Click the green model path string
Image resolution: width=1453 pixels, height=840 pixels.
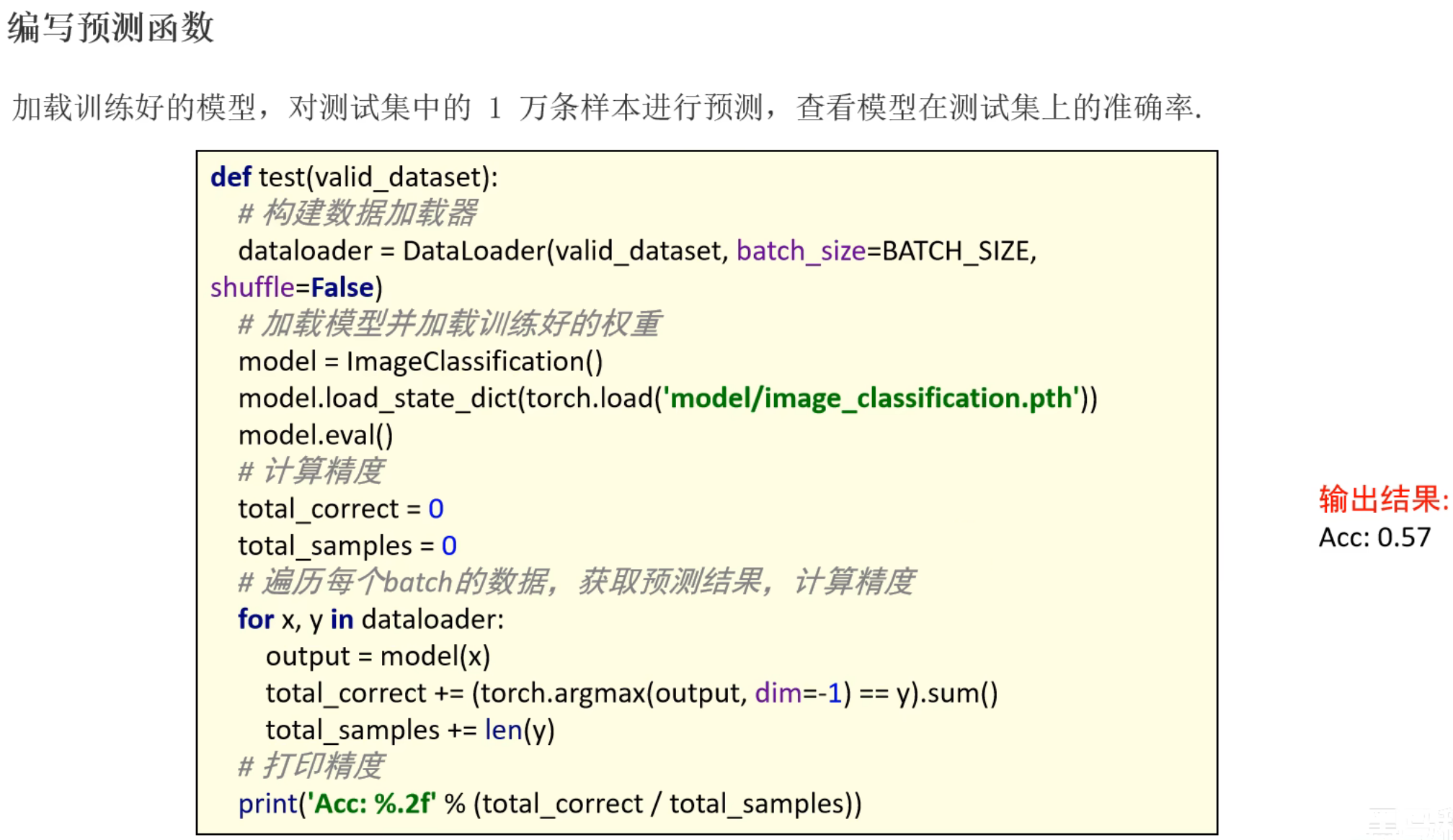click(x=871, y=398)
